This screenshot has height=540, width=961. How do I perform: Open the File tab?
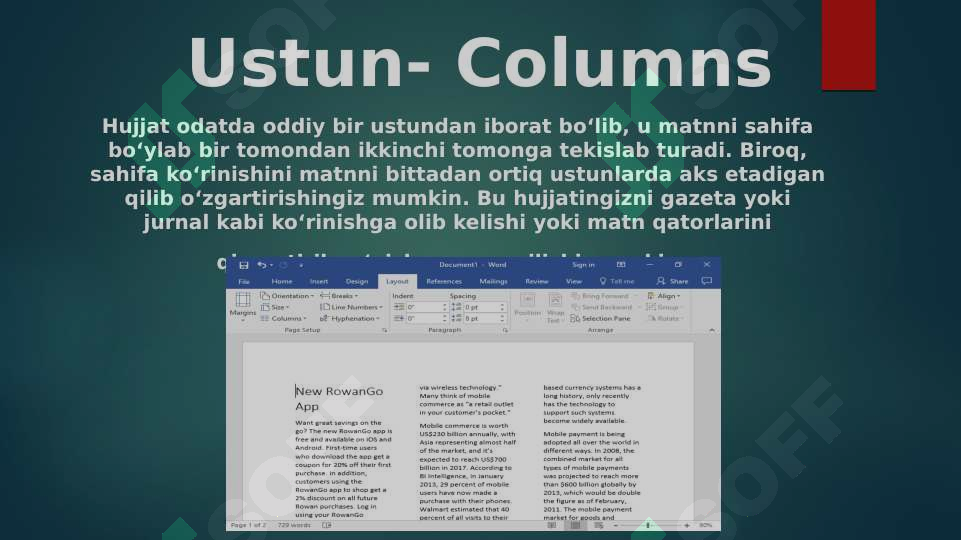(244, 281)
